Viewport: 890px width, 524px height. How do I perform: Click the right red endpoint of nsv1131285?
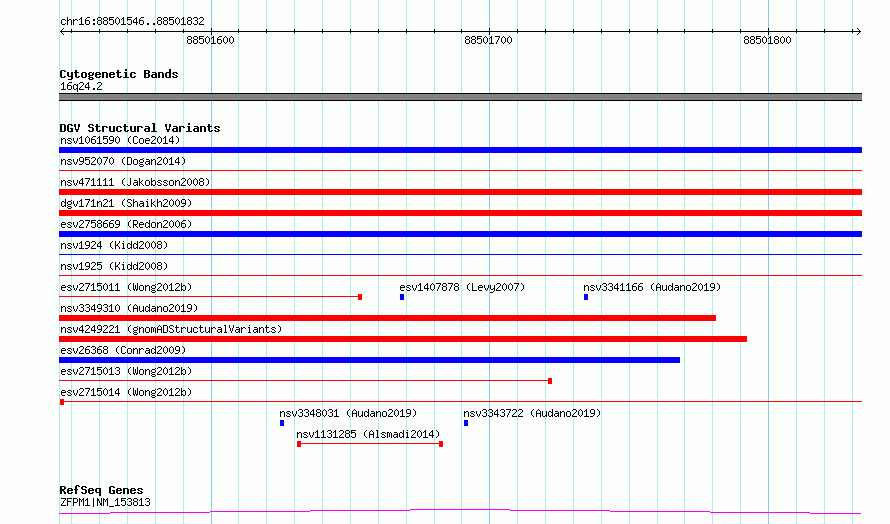pyautogui.click(x=441, y=444)
